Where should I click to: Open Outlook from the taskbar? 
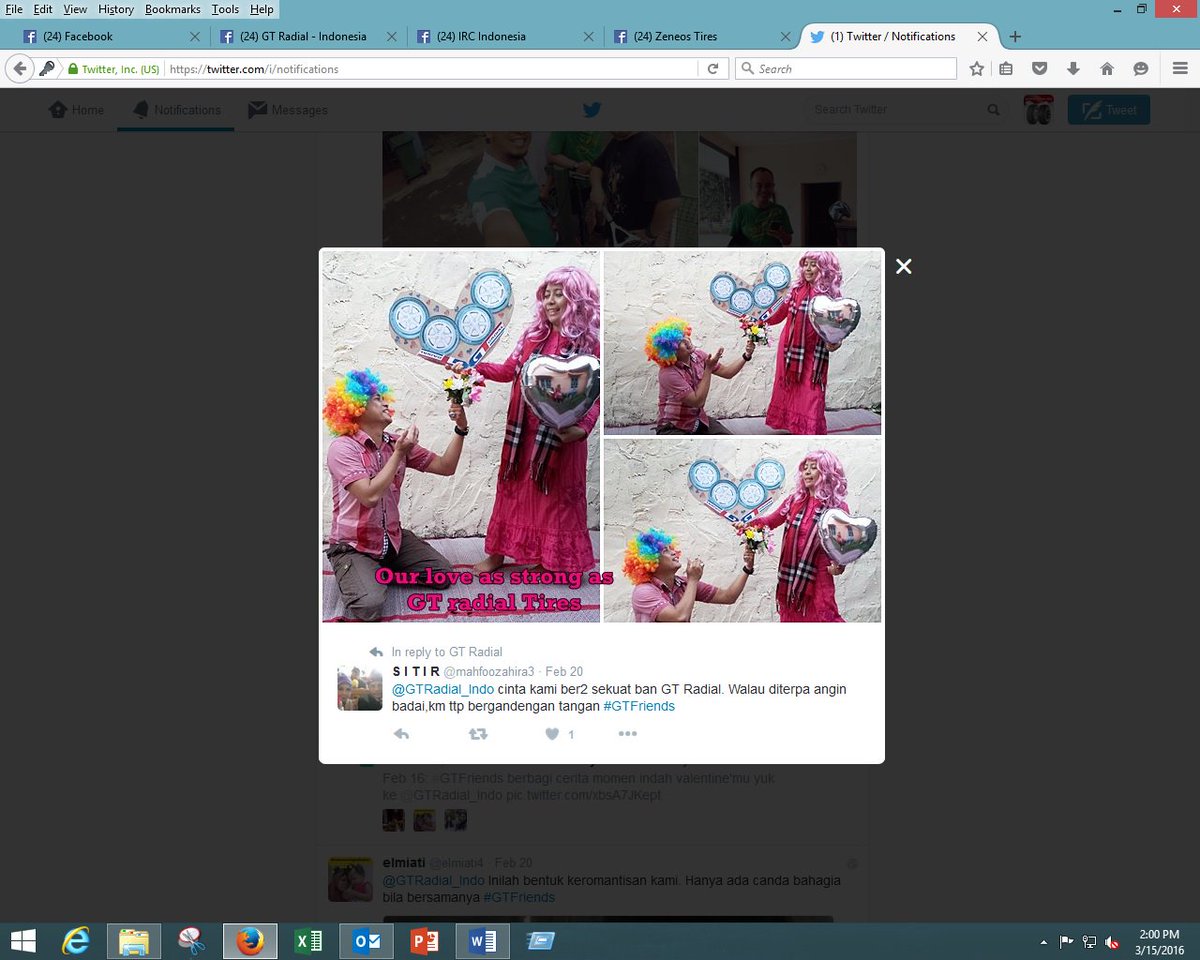366,941
